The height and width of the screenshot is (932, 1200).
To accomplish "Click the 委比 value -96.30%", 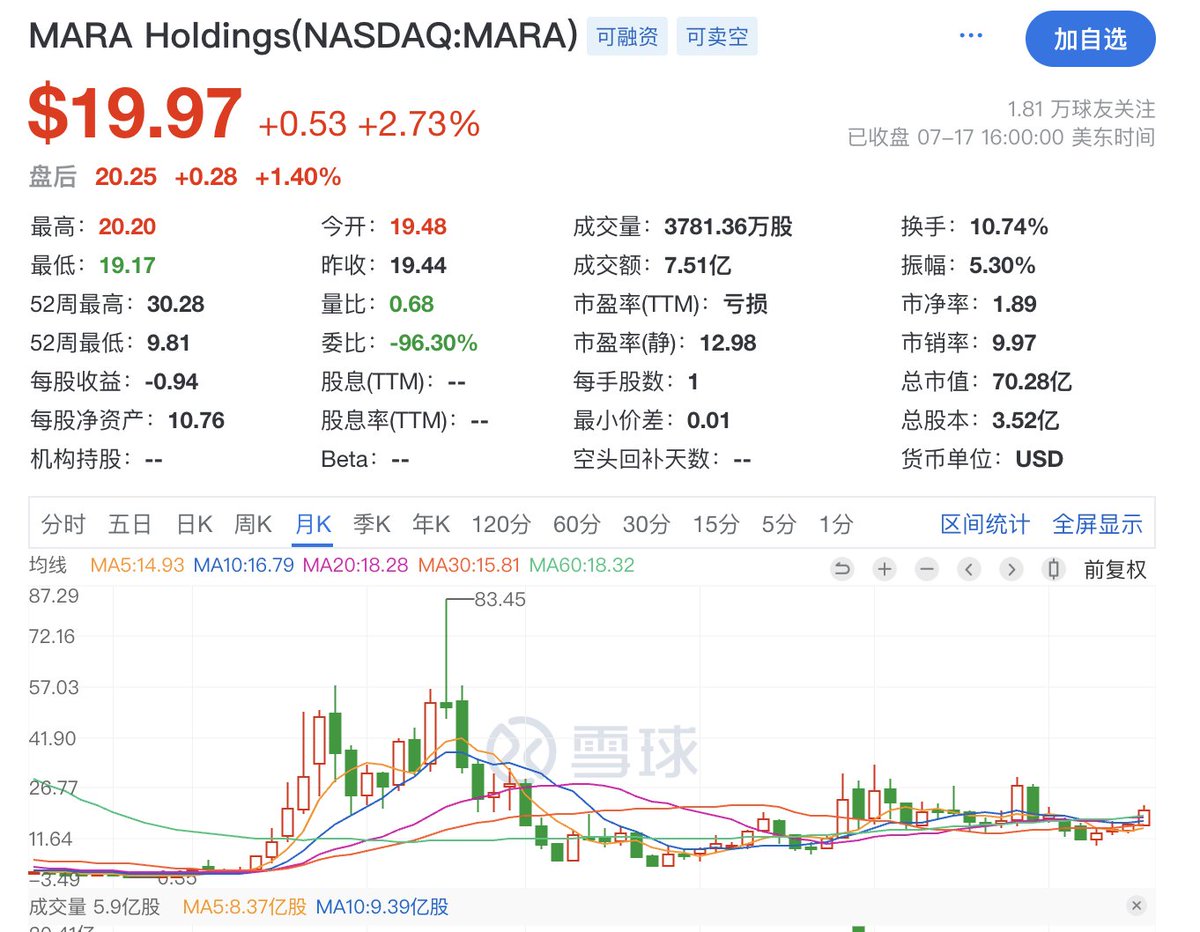I will point(433,343).
